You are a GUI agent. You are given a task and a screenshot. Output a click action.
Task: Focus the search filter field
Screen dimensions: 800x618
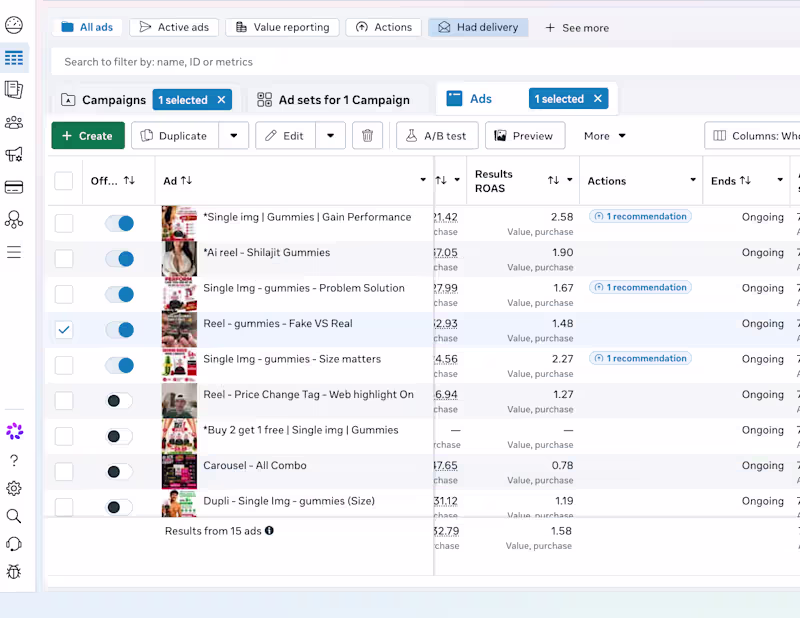tap(426, 62)
